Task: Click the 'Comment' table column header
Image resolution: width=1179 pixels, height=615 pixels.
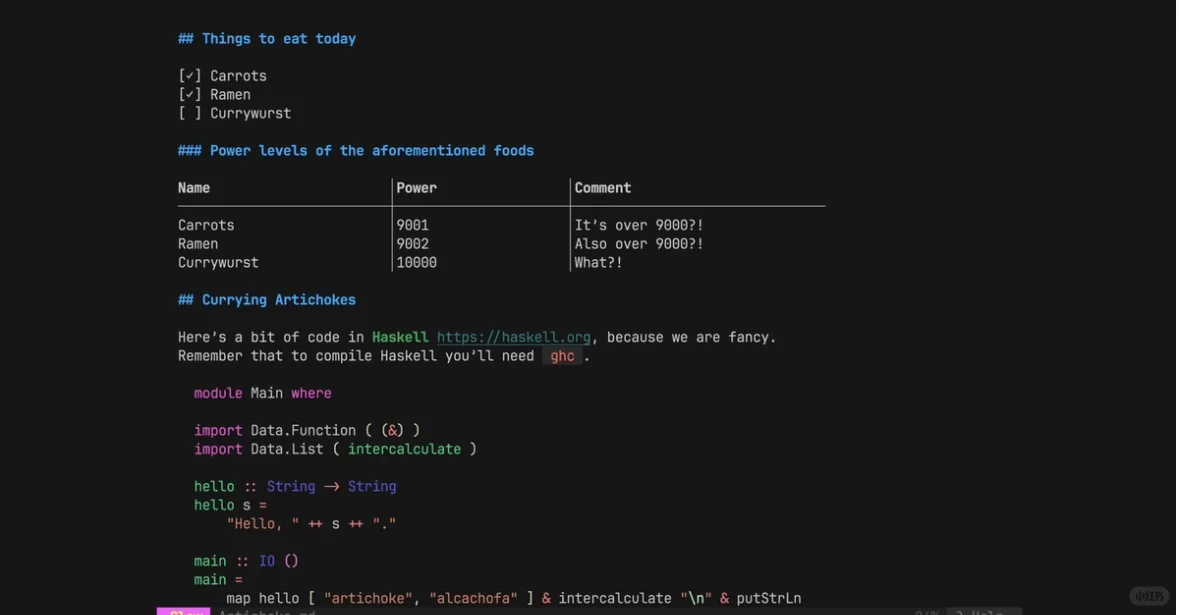Action: click(x=603, y=185)
